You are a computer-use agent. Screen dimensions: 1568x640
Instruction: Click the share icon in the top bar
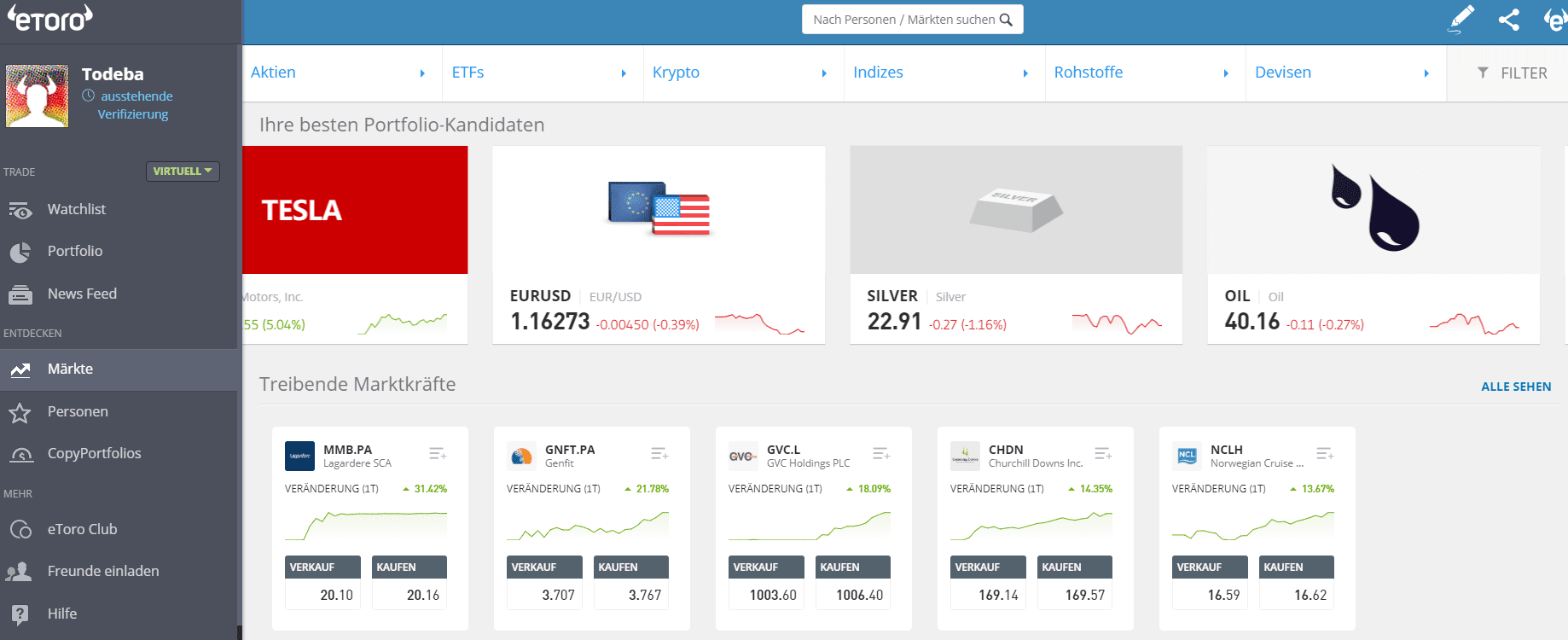[x=1509, y=20]
